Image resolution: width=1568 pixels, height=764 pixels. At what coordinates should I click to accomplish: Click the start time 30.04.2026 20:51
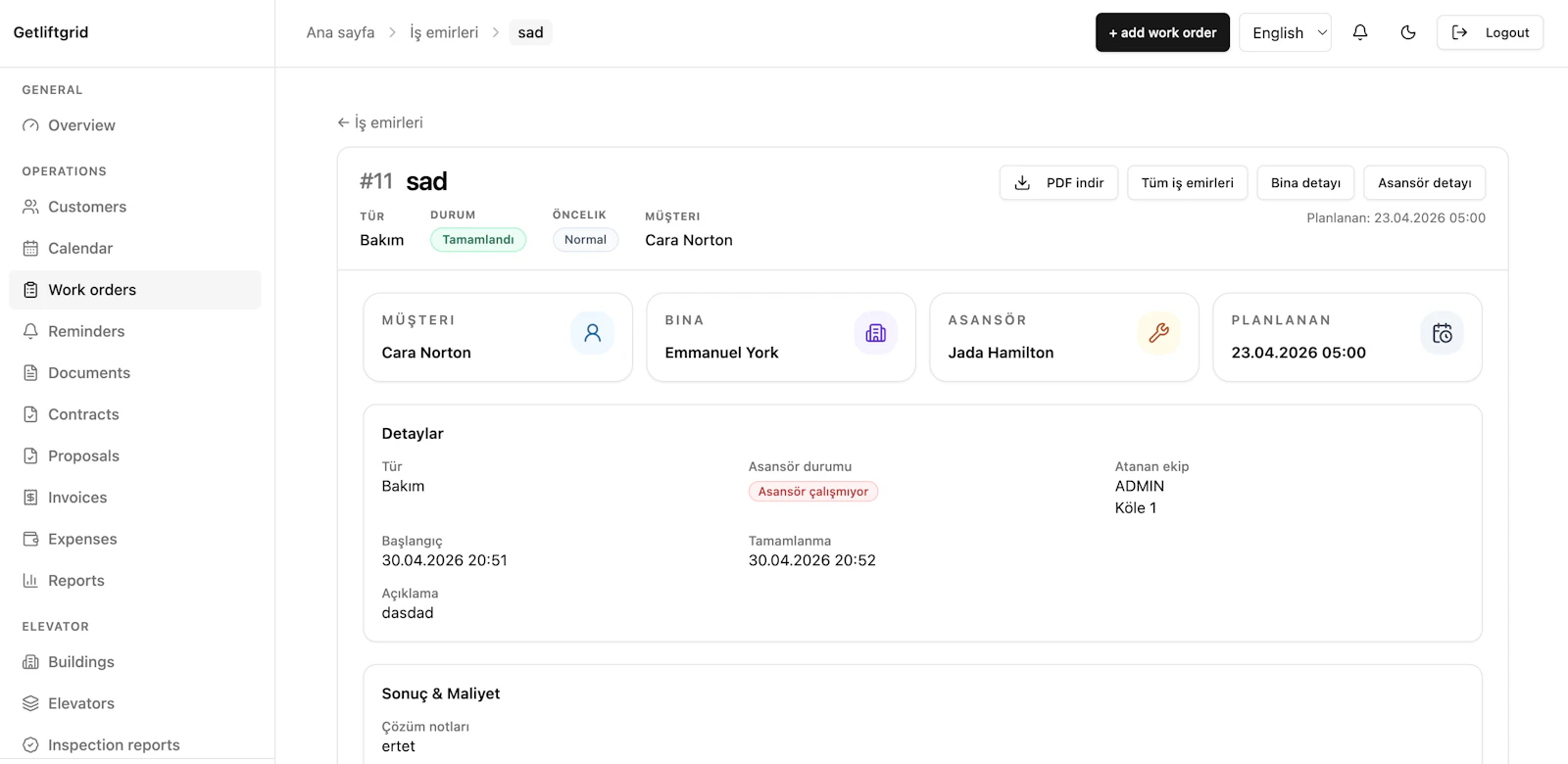[x=445, y=560]
